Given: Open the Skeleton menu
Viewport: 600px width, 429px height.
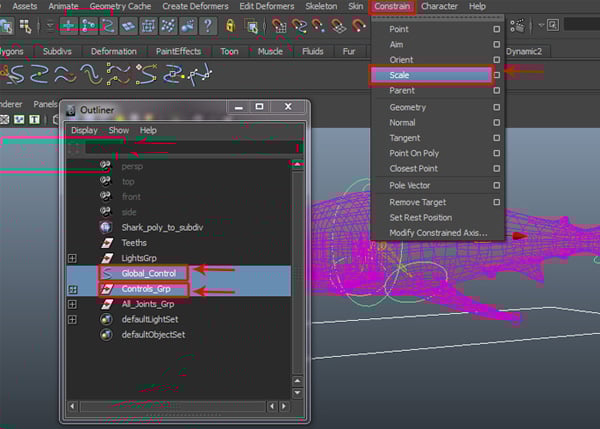Looking at the screenshot, I should 321,7.
